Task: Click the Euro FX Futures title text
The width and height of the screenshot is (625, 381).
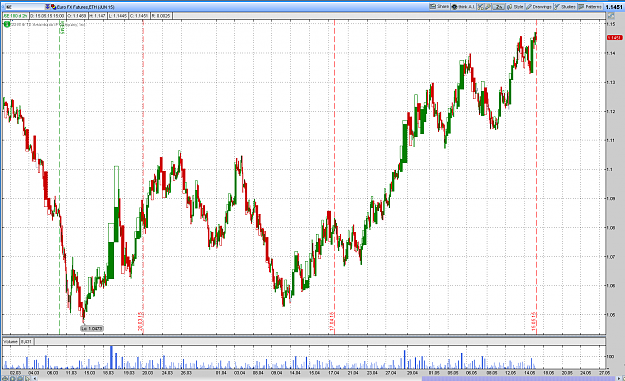Action: tap(85, 7)
